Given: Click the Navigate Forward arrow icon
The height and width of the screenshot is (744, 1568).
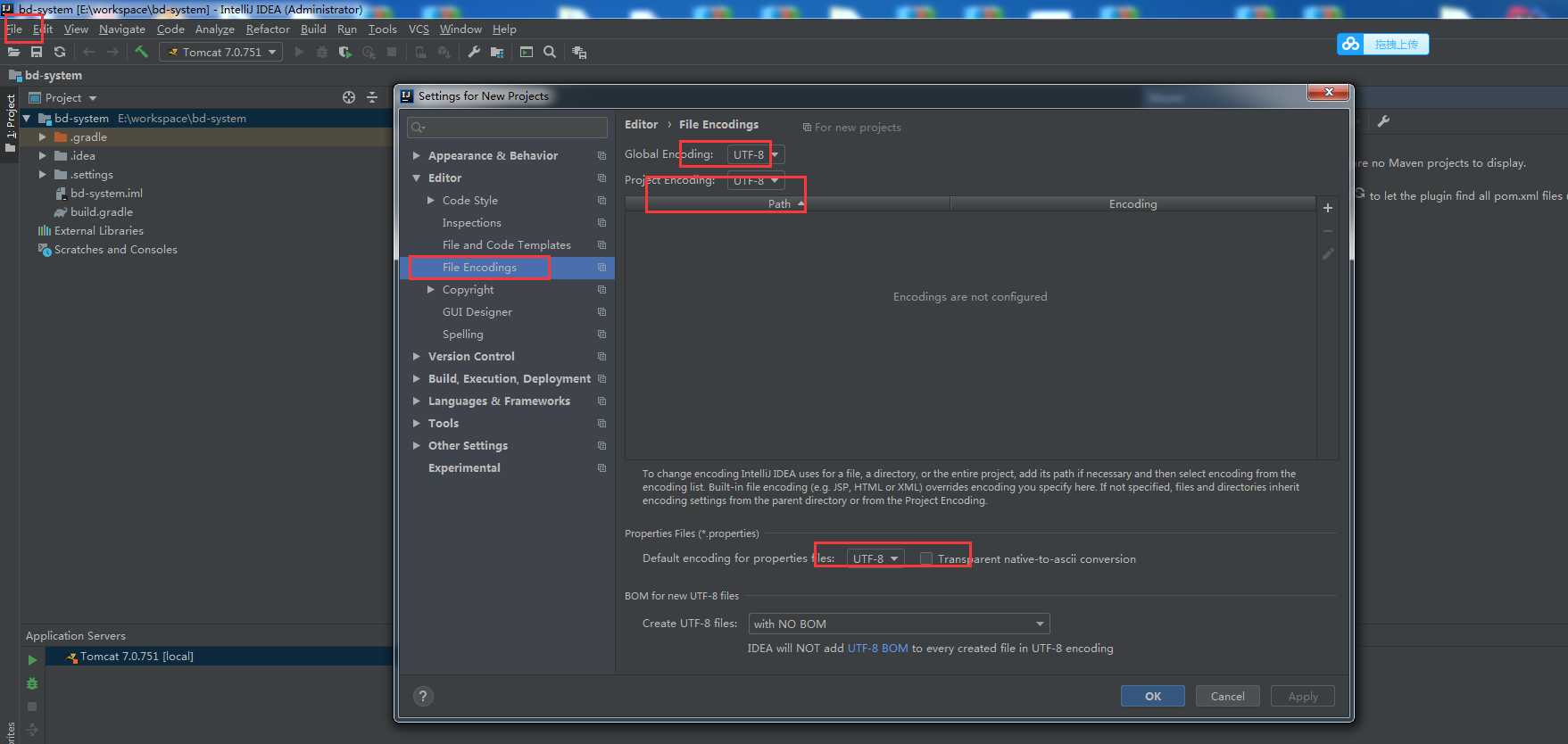Looking at the screenshot, I should click(x=112, y=53).
